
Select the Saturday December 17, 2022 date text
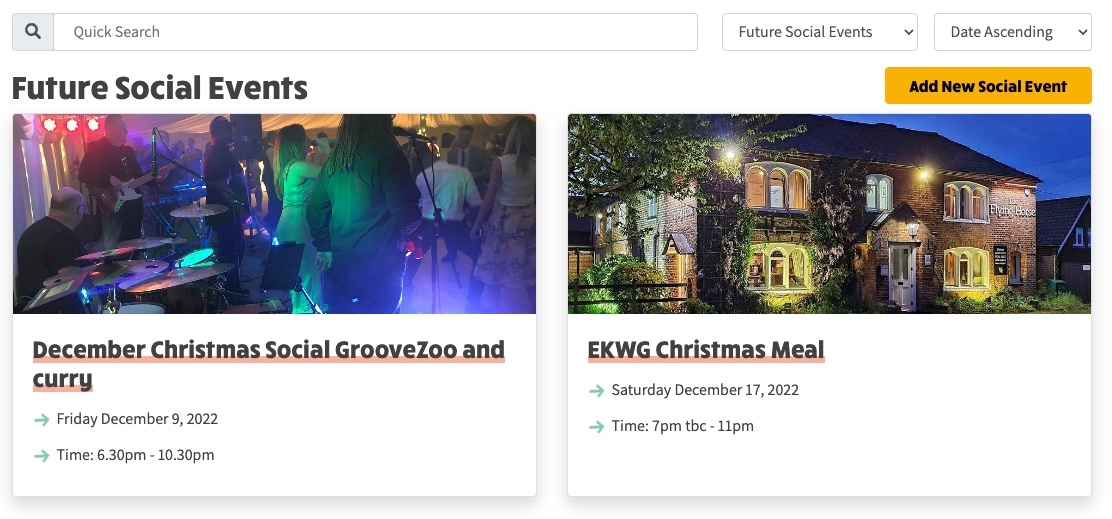(x=705, y=390)
